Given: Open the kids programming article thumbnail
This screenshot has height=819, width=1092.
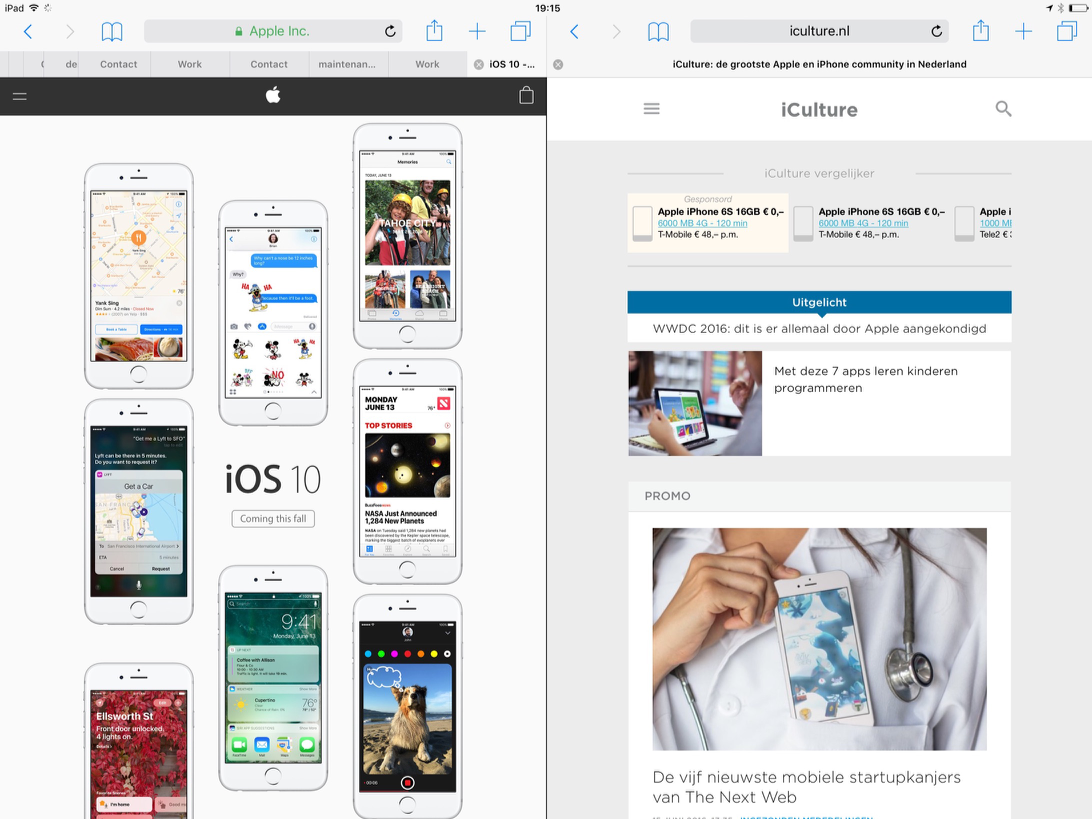Looking at the screenshot, I should 695,403.
